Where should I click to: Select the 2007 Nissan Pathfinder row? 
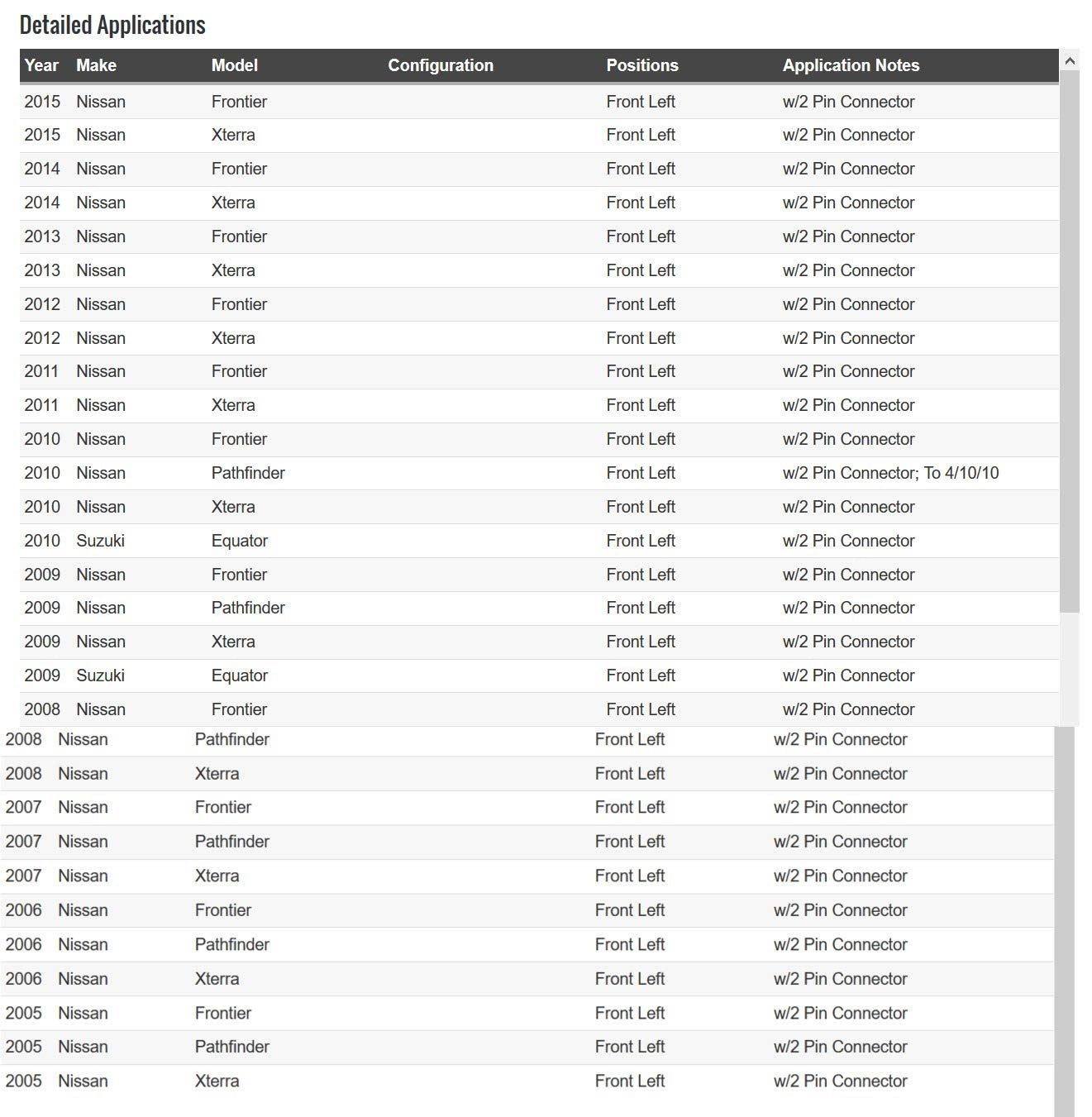point(527,842)
